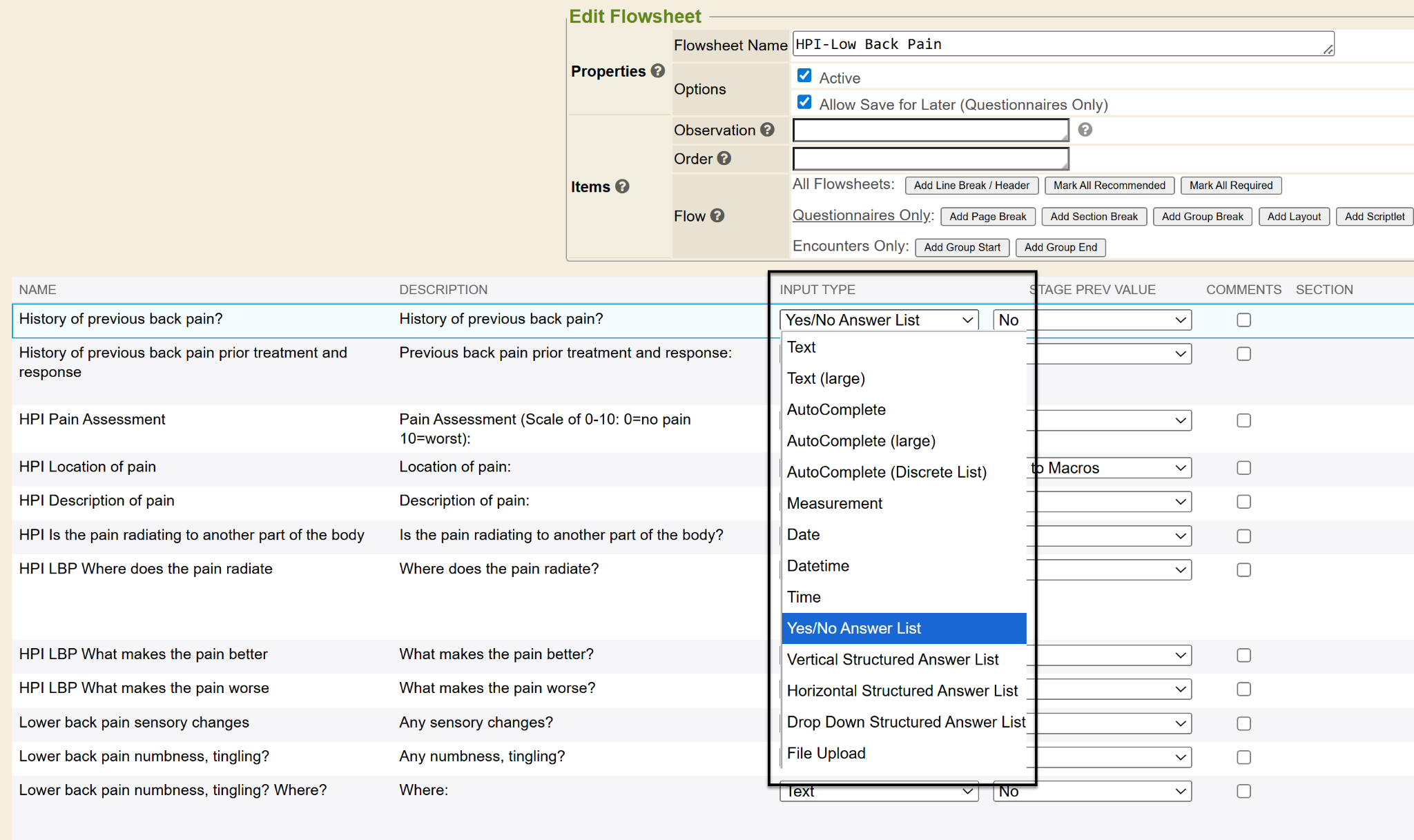Click the help icon beside Order label
Screen dimensions: 1414x840
(724, 159)
